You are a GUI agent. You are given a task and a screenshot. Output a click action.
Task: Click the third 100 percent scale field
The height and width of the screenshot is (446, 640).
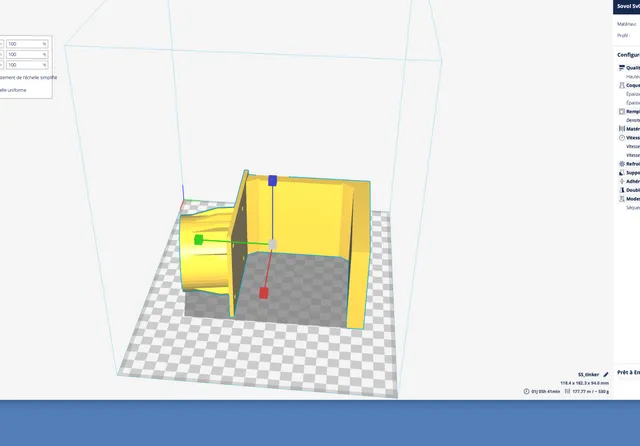coord(27,65)
